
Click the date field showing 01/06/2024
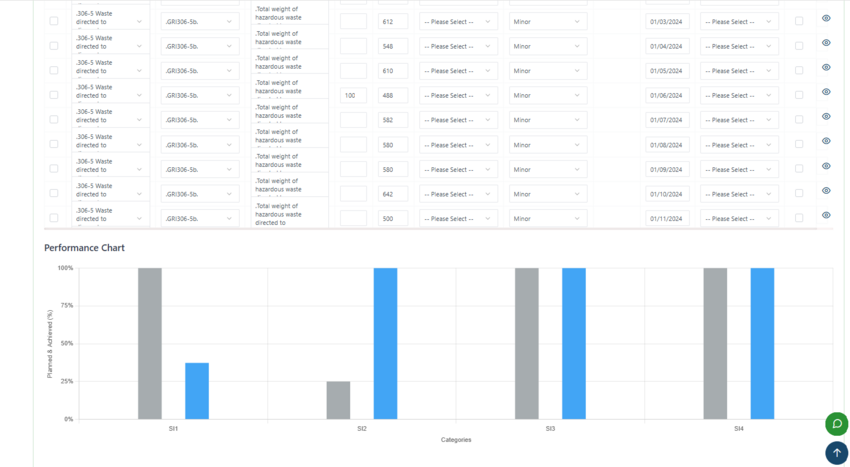click(667, 96)
